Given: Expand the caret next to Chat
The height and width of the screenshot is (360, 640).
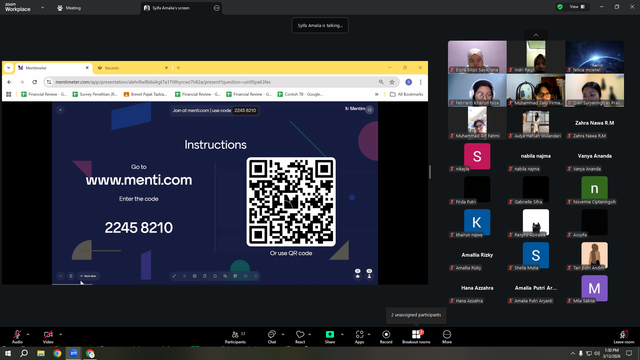Looking at the screenshot, I should (x=283, y=334).
